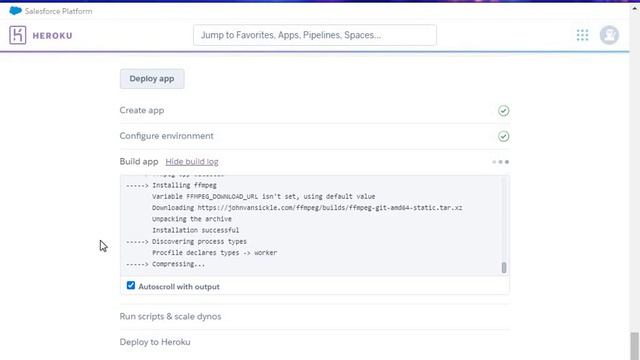View the Configure environment success checkmark
Screen dimensions: 640x360
click(x=503, y=136)
